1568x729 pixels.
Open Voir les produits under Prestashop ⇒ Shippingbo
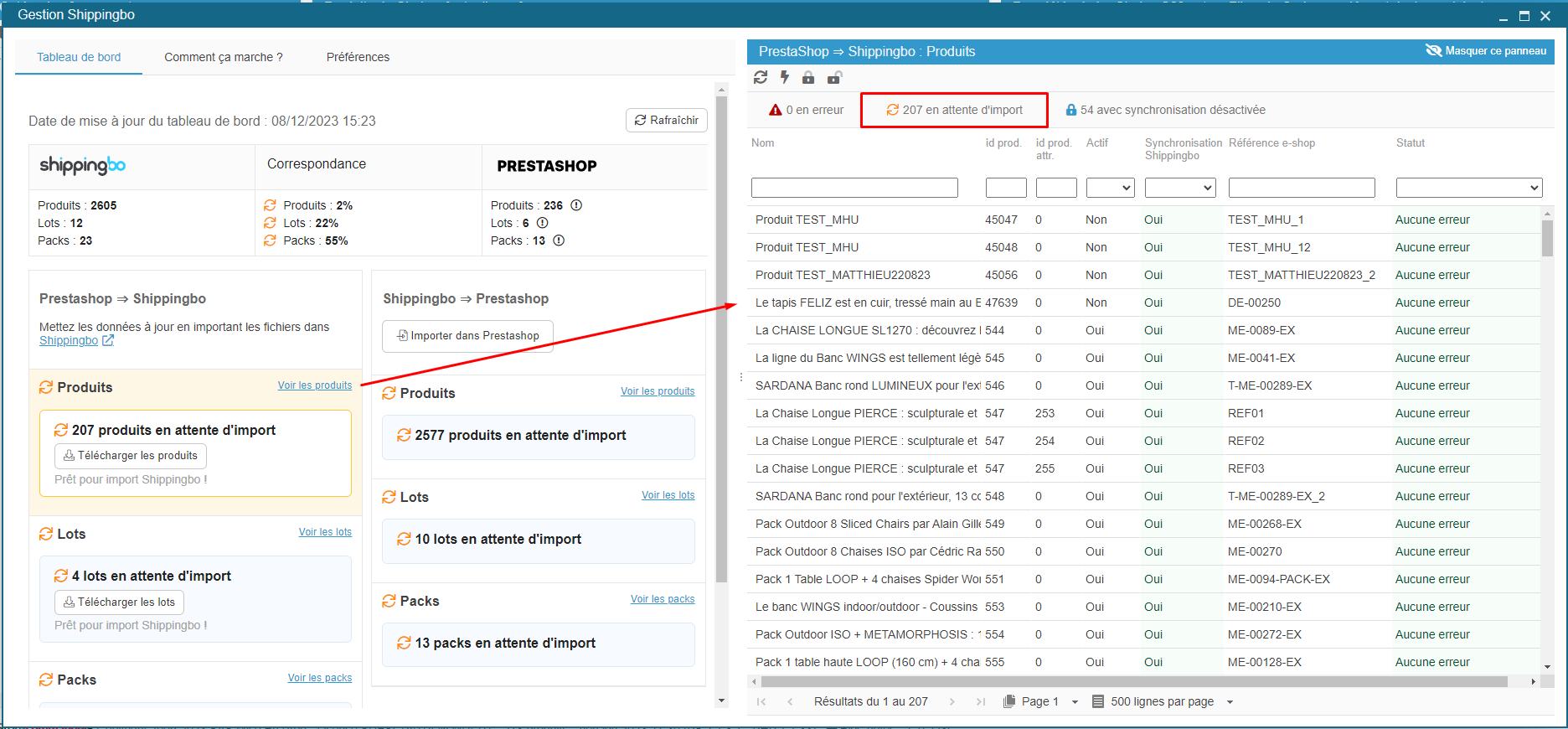[x=315, y=385]
